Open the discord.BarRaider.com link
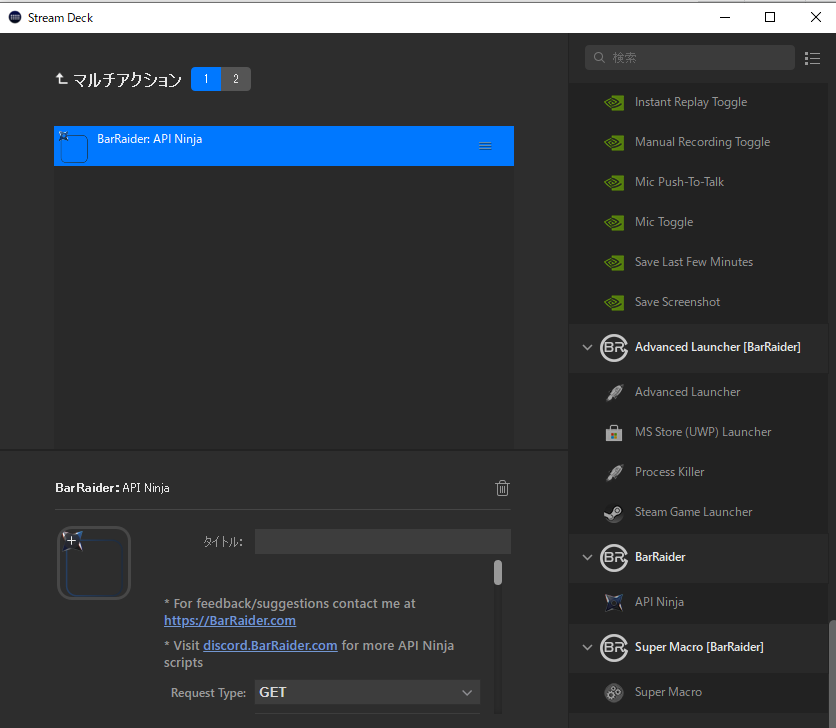 click(x=270, y=645)
